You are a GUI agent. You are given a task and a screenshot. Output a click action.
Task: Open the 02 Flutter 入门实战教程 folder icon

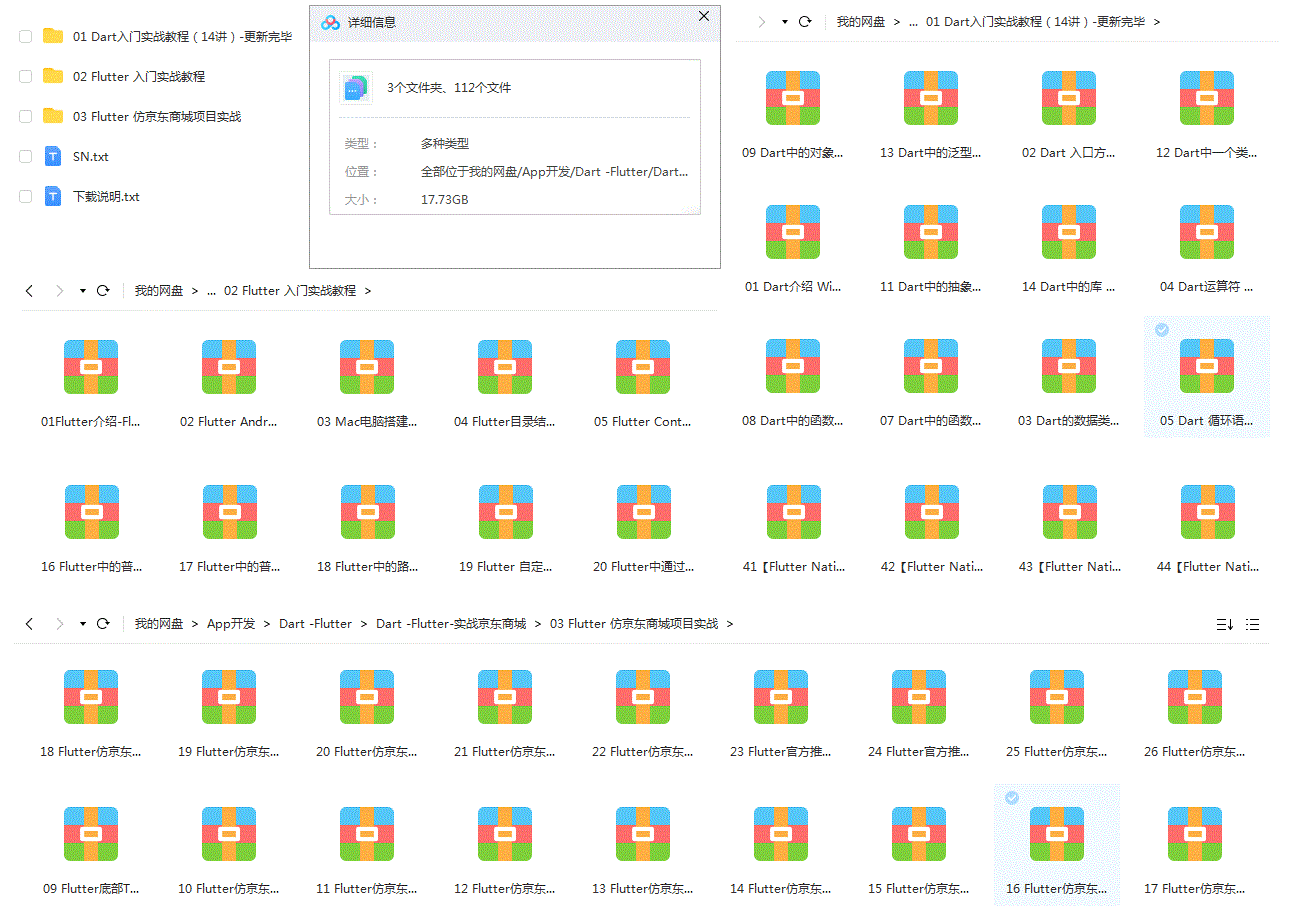pos(53,76)
